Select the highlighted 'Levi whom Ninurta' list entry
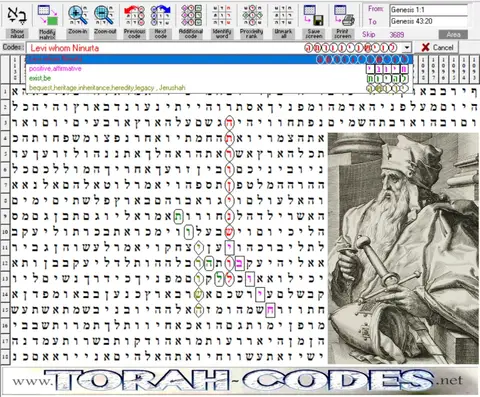 [219, 59]
